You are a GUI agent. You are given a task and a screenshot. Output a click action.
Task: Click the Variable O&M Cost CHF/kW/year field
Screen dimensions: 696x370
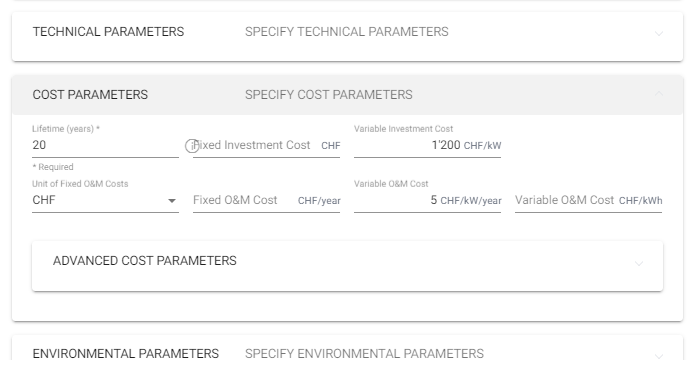tap(427, 200)
